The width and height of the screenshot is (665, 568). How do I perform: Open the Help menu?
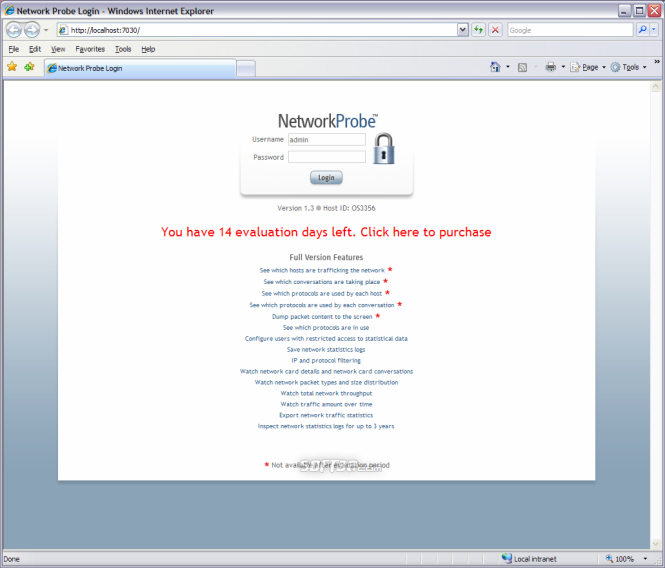pos(148,49)
